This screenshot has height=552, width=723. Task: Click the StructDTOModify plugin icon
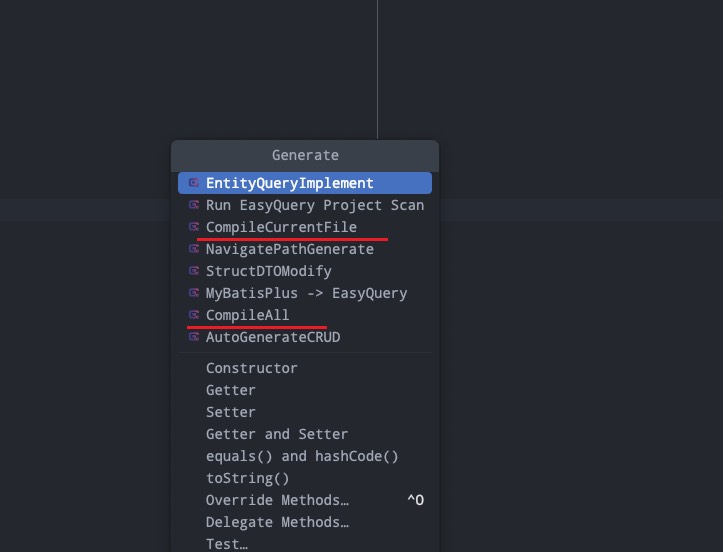pos(194,271)
